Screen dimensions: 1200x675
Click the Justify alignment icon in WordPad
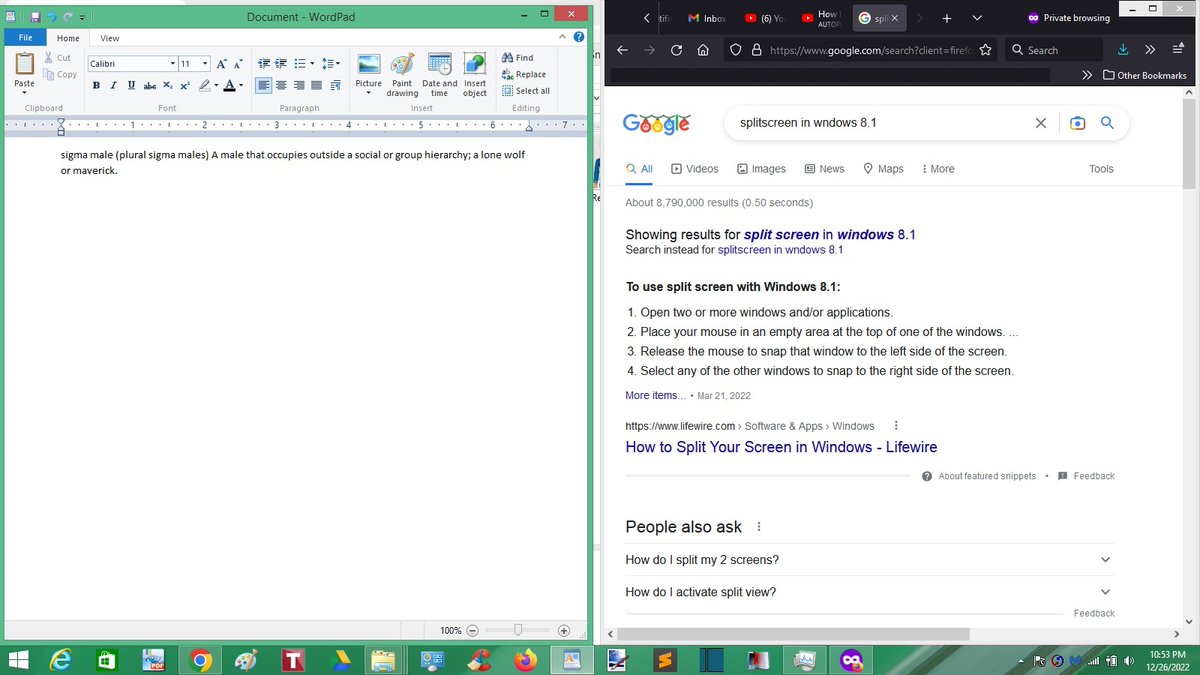coord(317,86)
